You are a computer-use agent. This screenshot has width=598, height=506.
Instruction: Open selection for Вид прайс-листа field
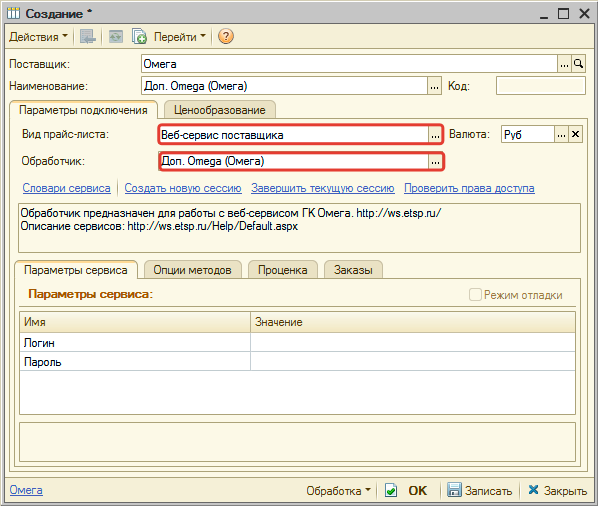(x=435, y=135)
